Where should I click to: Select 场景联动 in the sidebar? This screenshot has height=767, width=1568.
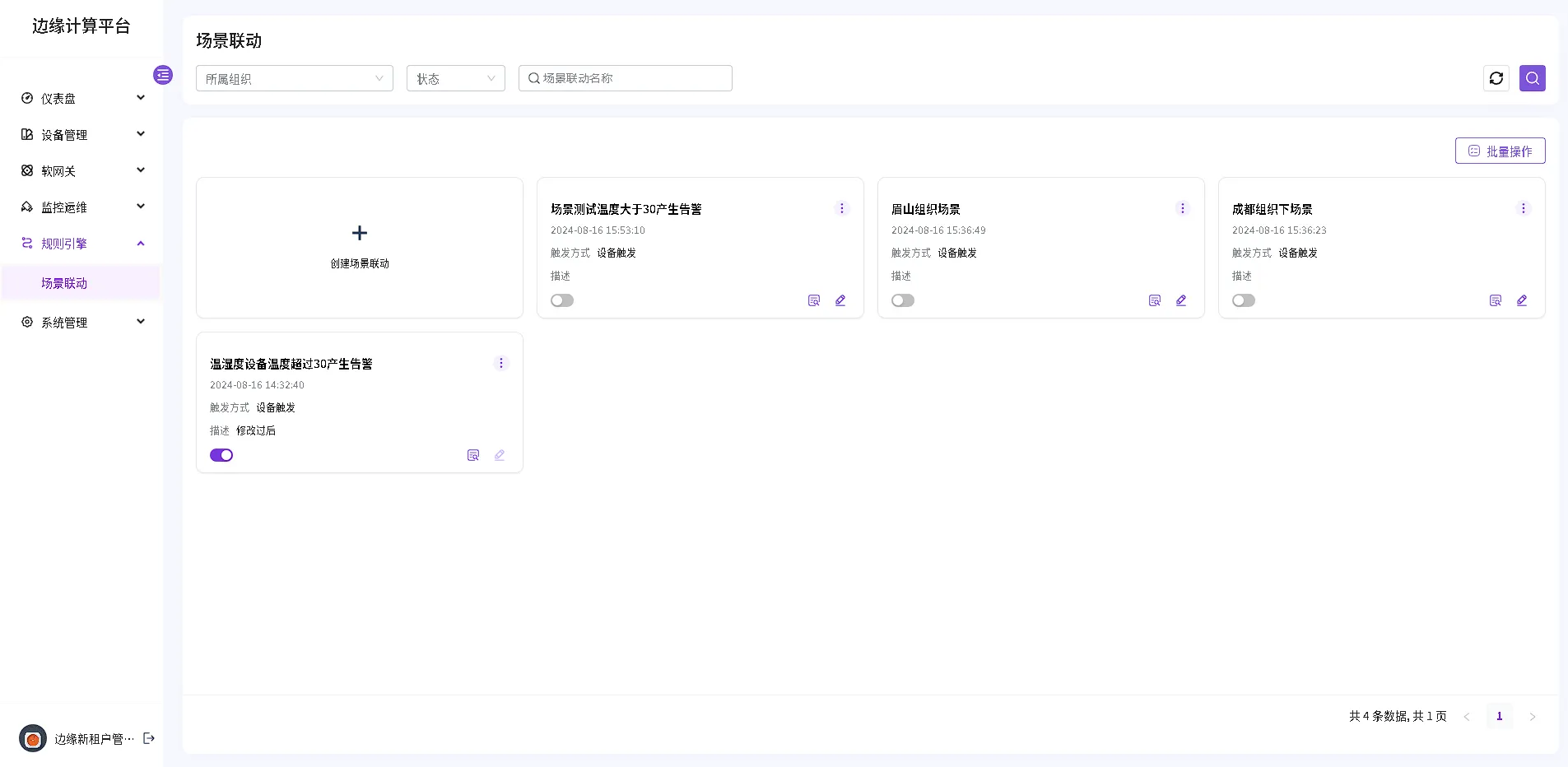pos(64,283)
